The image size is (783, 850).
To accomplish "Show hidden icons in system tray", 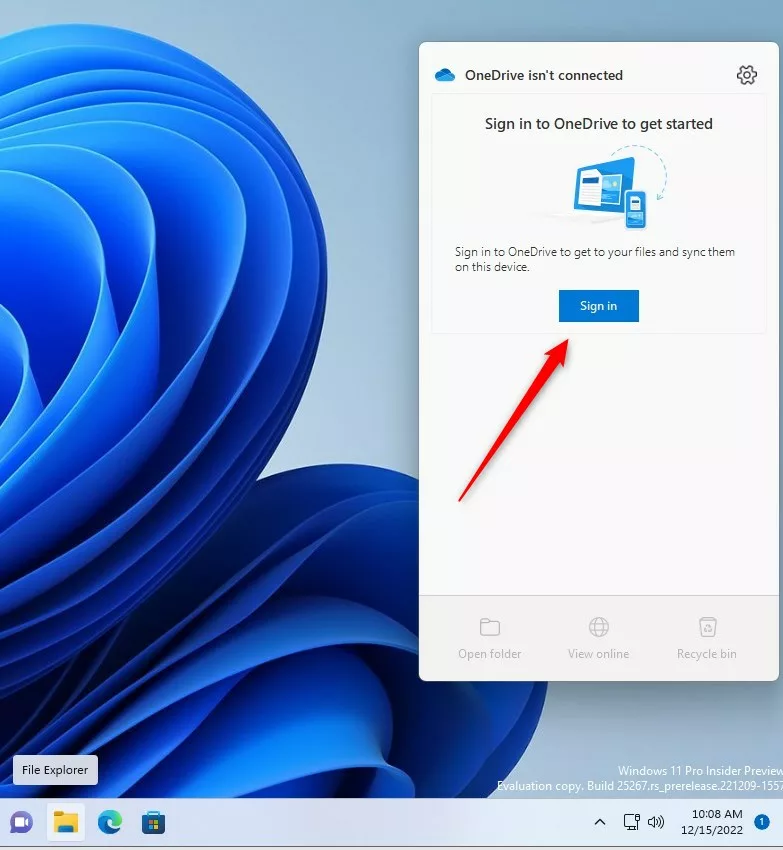I will pyautogui.click(x=600, y=822).
